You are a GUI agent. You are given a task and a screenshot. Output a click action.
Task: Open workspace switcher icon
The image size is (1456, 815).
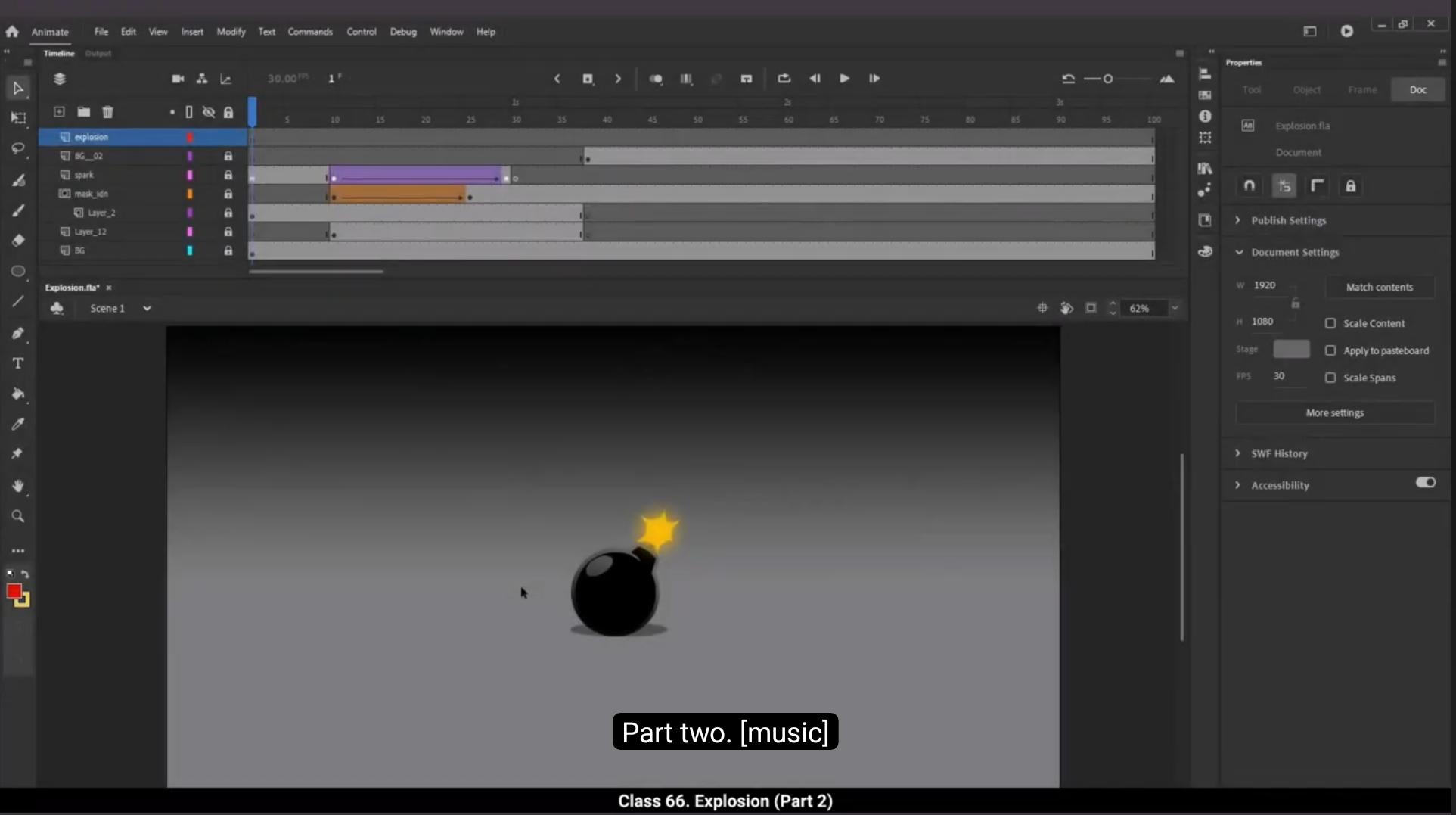[1310, 31]
